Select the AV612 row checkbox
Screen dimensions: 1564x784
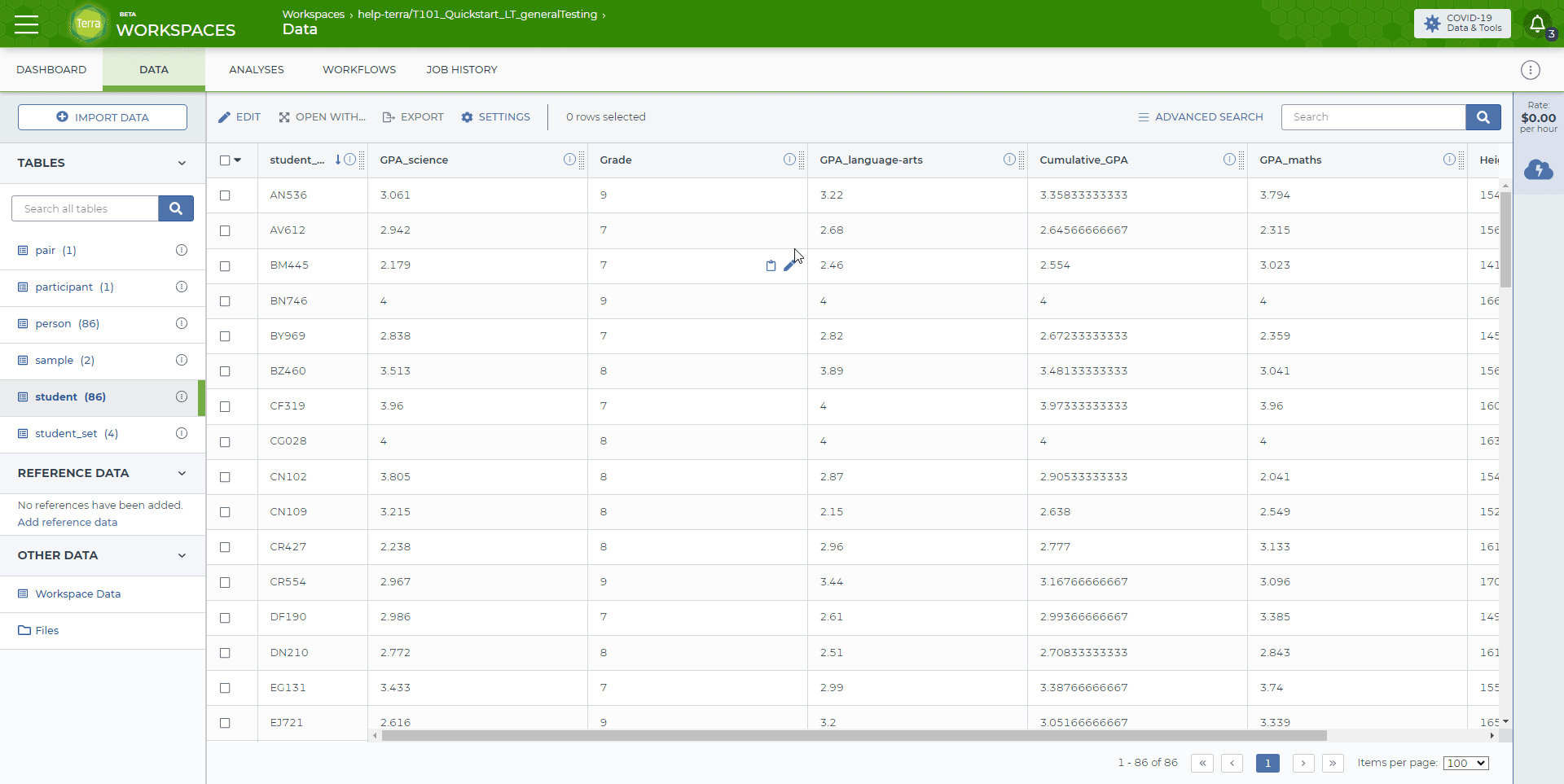pyautogui.click(x=225, y=230)
